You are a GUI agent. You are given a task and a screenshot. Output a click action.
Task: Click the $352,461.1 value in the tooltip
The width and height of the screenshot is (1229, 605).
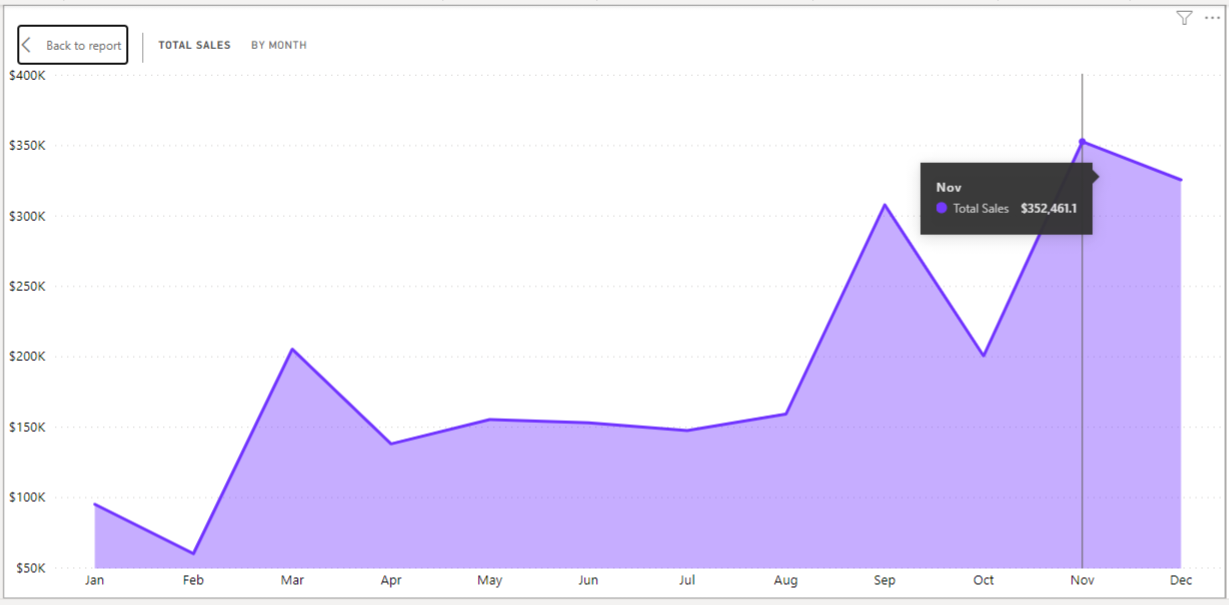point(1049,208)
